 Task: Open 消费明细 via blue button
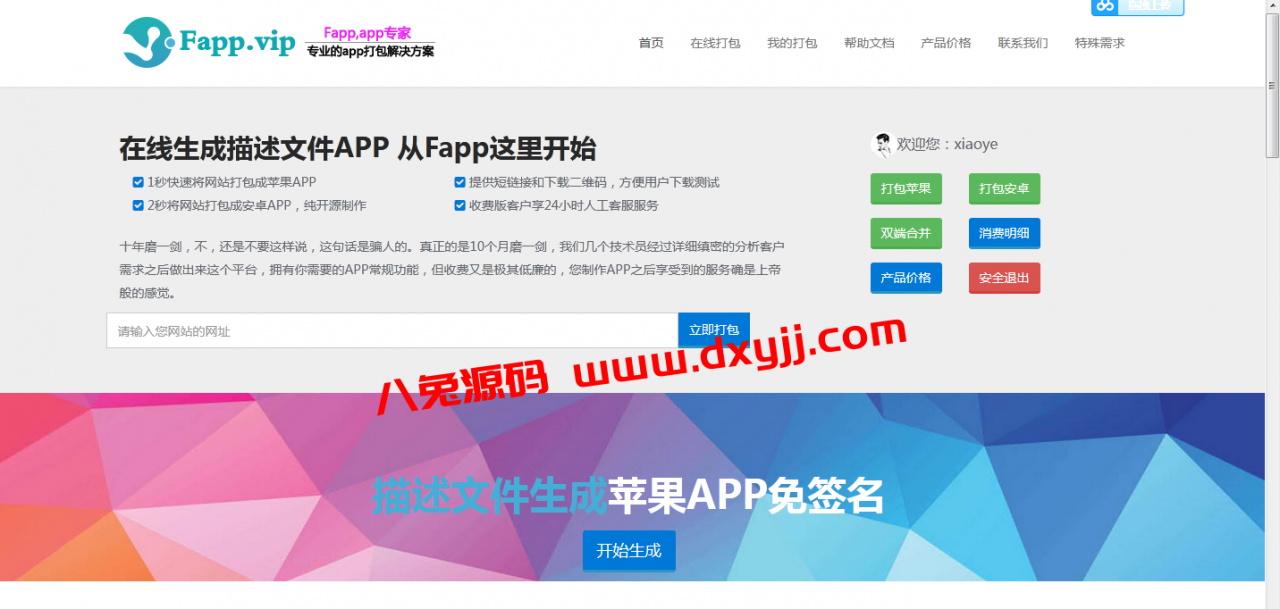click(1004, 233)
